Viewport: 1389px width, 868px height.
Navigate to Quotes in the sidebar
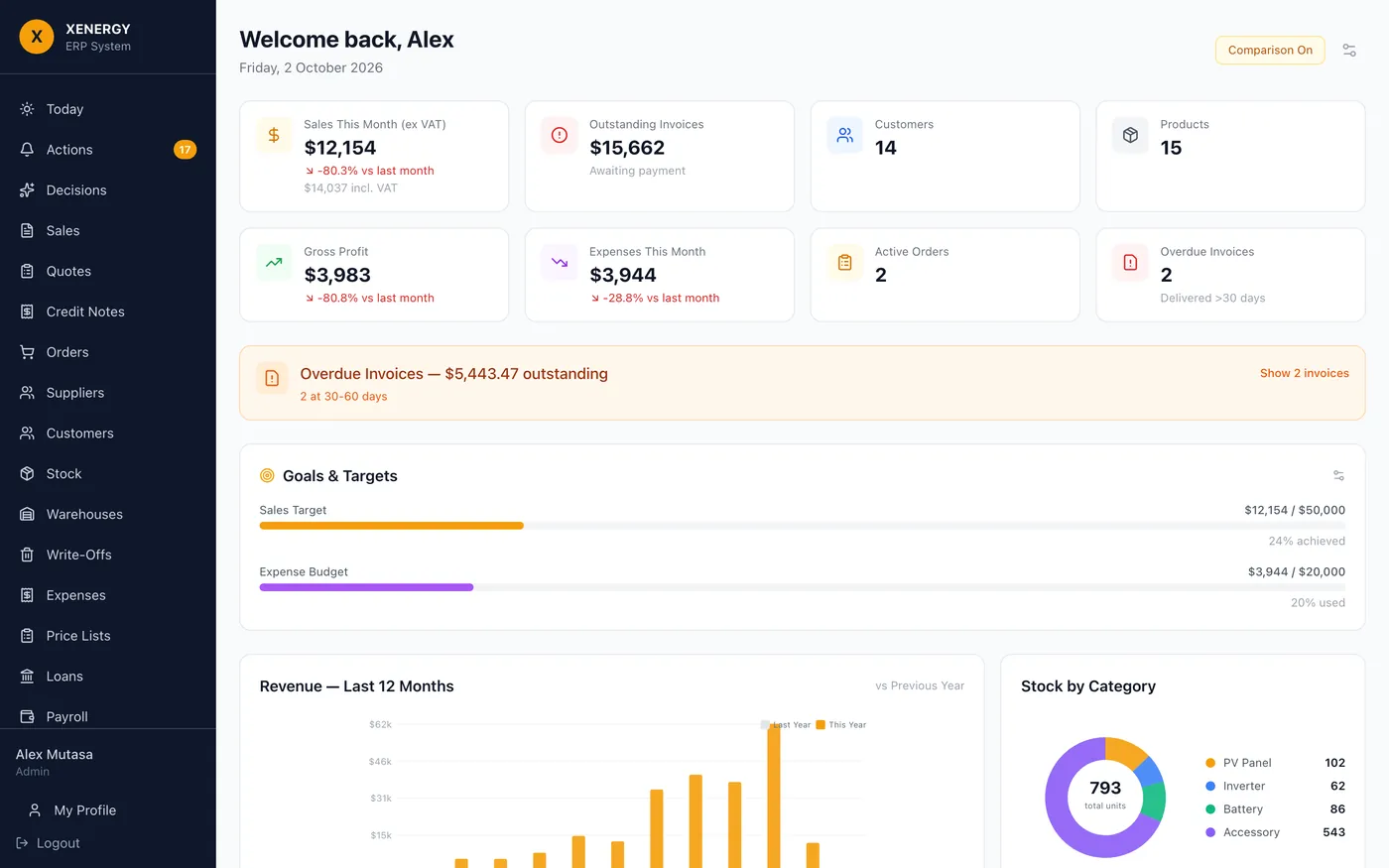pos(108,272)
